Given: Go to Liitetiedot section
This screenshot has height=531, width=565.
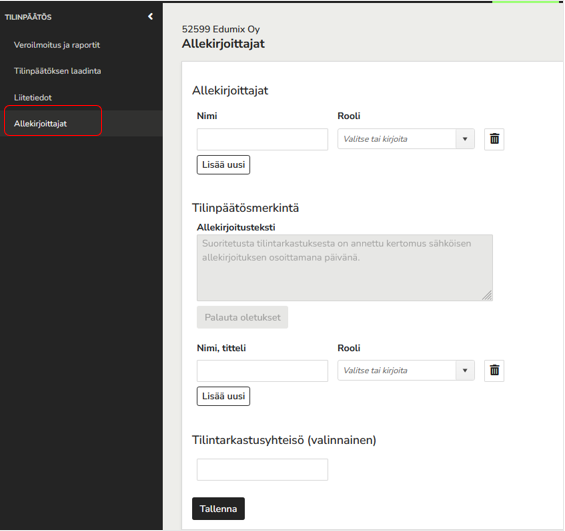Looking at the screenshot, I should coord(33,98).
